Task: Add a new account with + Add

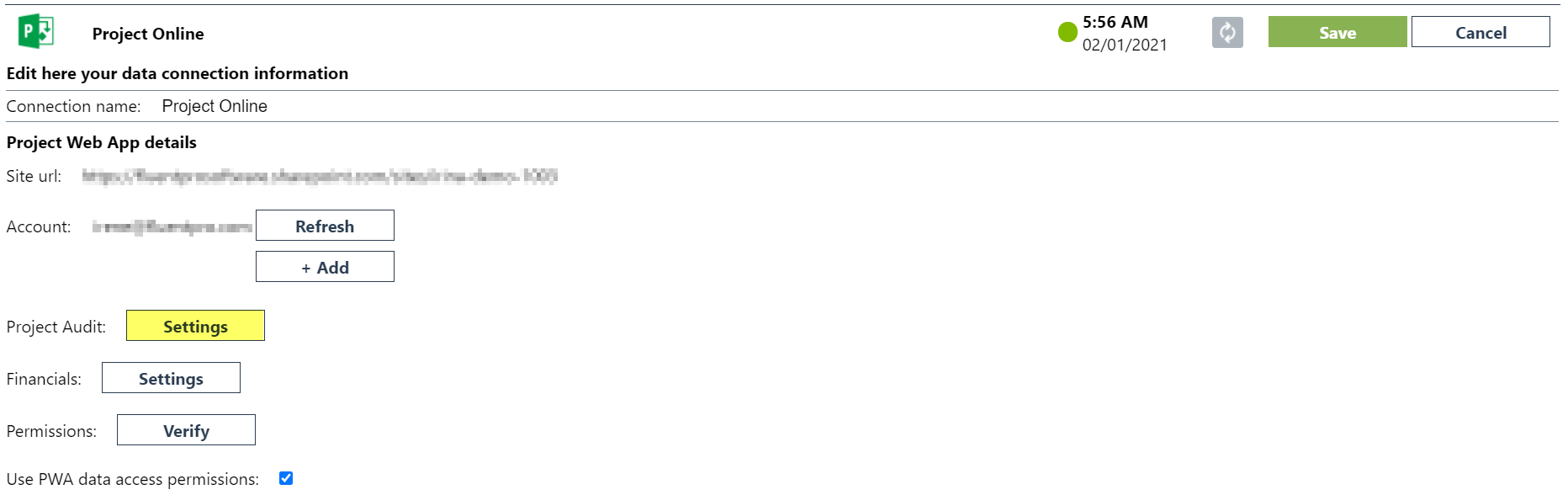Action: pyautogui.click(x=325, y=267)
